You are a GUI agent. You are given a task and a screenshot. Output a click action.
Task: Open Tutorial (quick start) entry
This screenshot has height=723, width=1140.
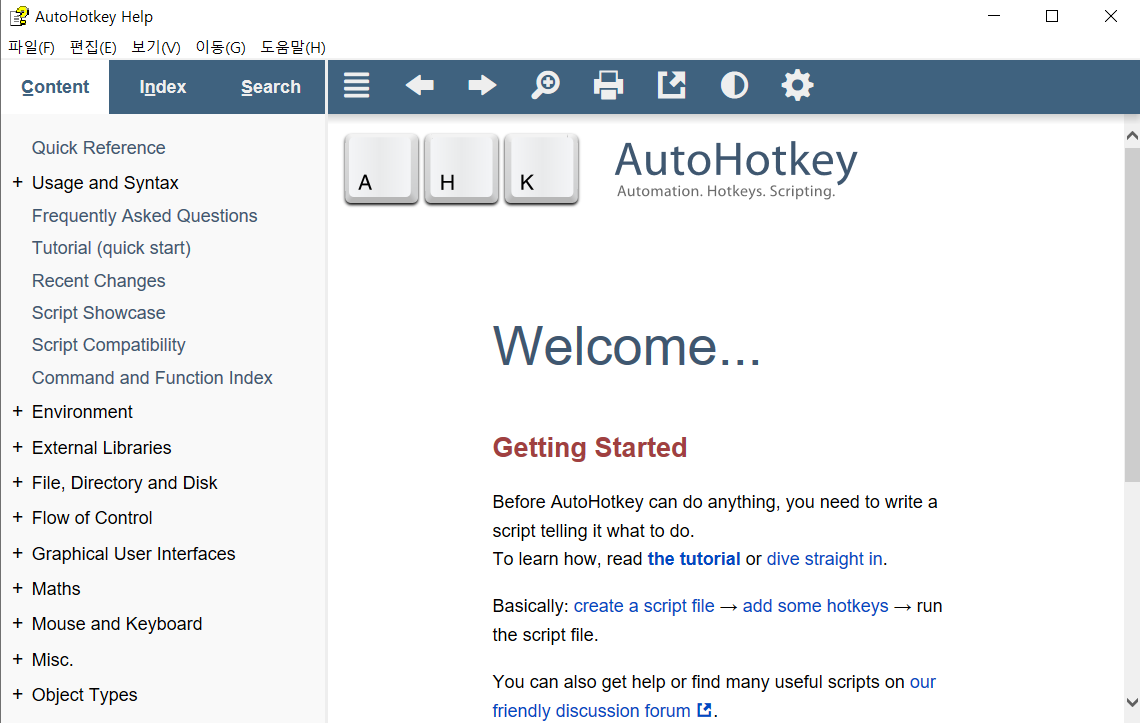[x=111, y=248]
